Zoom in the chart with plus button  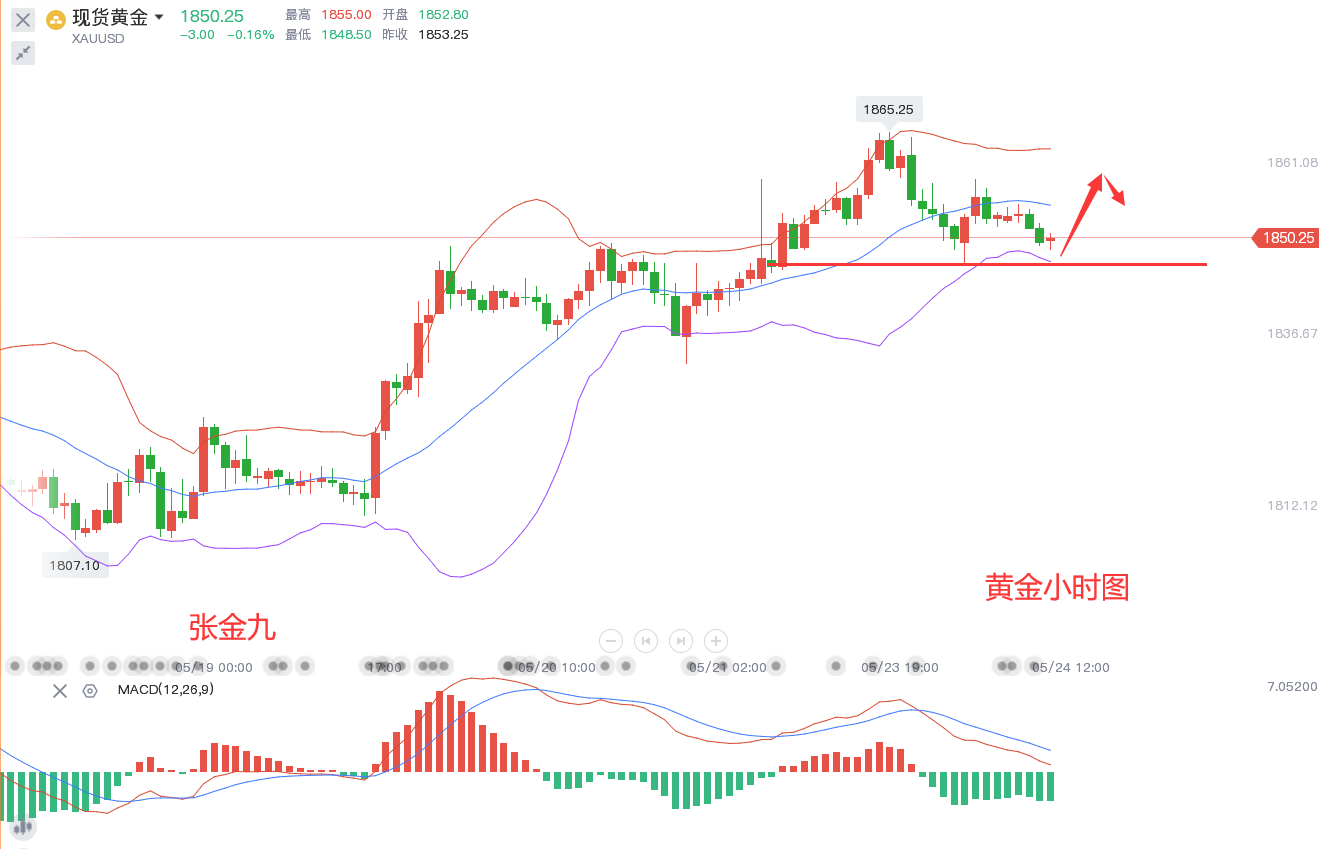coord(716,641)
